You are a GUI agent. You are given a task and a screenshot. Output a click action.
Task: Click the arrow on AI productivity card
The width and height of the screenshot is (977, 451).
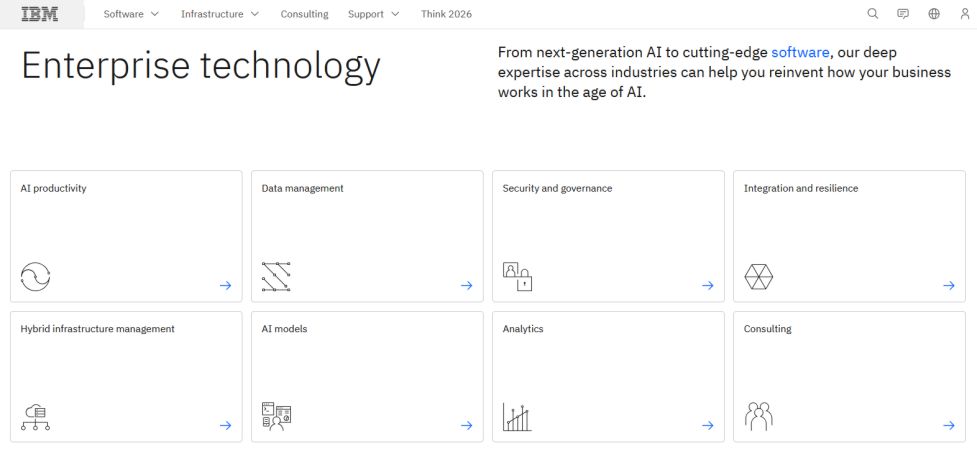(x=226, y=285)
